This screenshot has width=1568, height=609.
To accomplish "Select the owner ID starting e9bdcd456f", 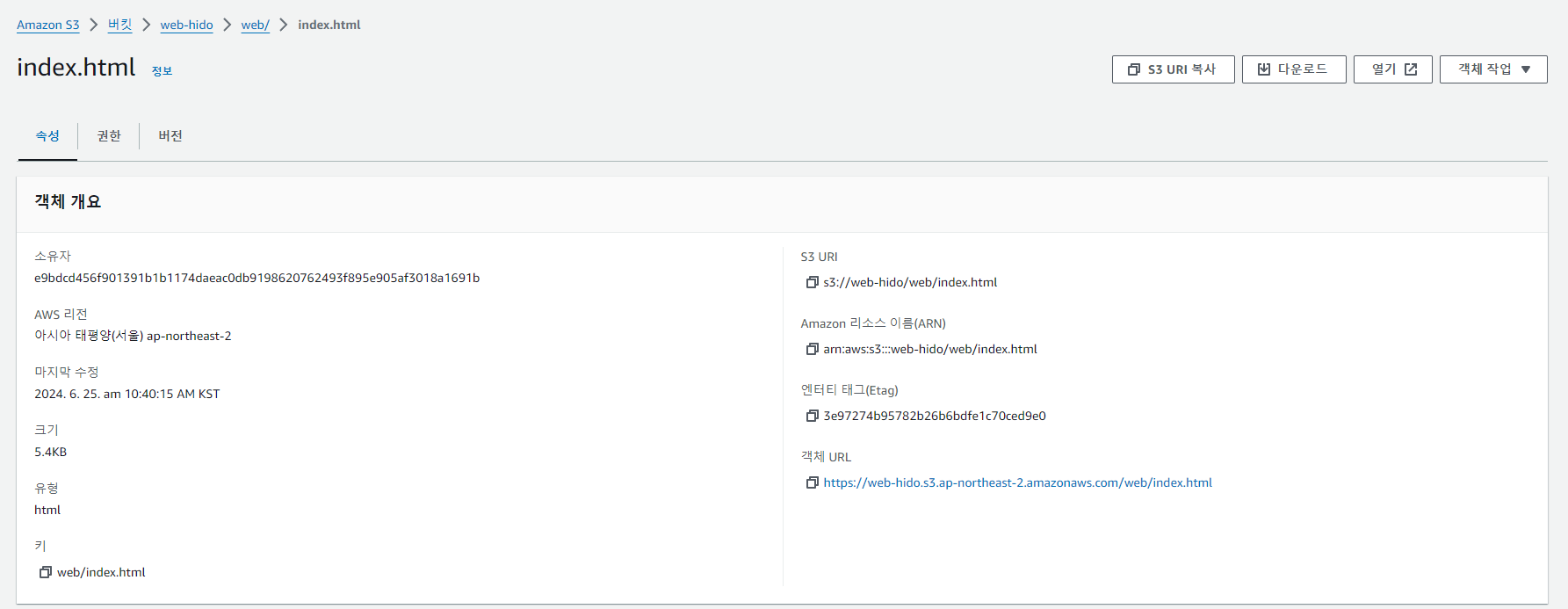I will pyautogui.click(x=257, y=278).
